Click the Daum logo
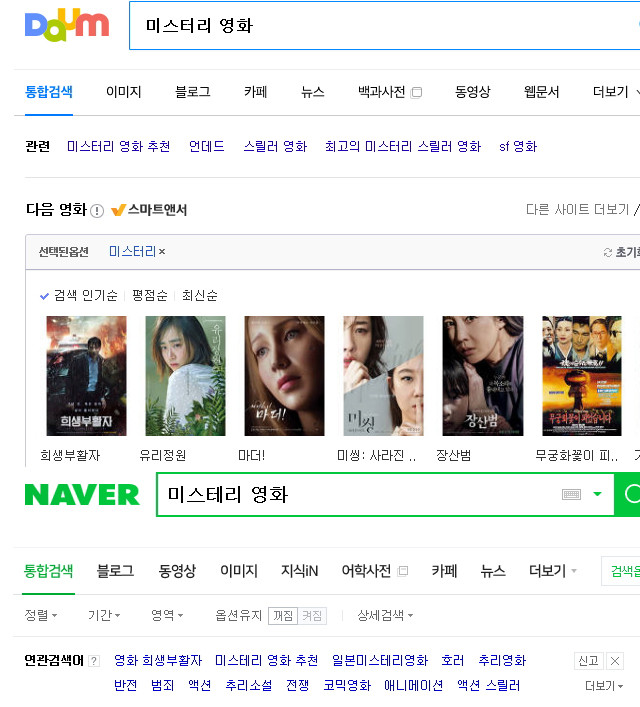This screenshot has width=640, height=707. tap(67, 25)
